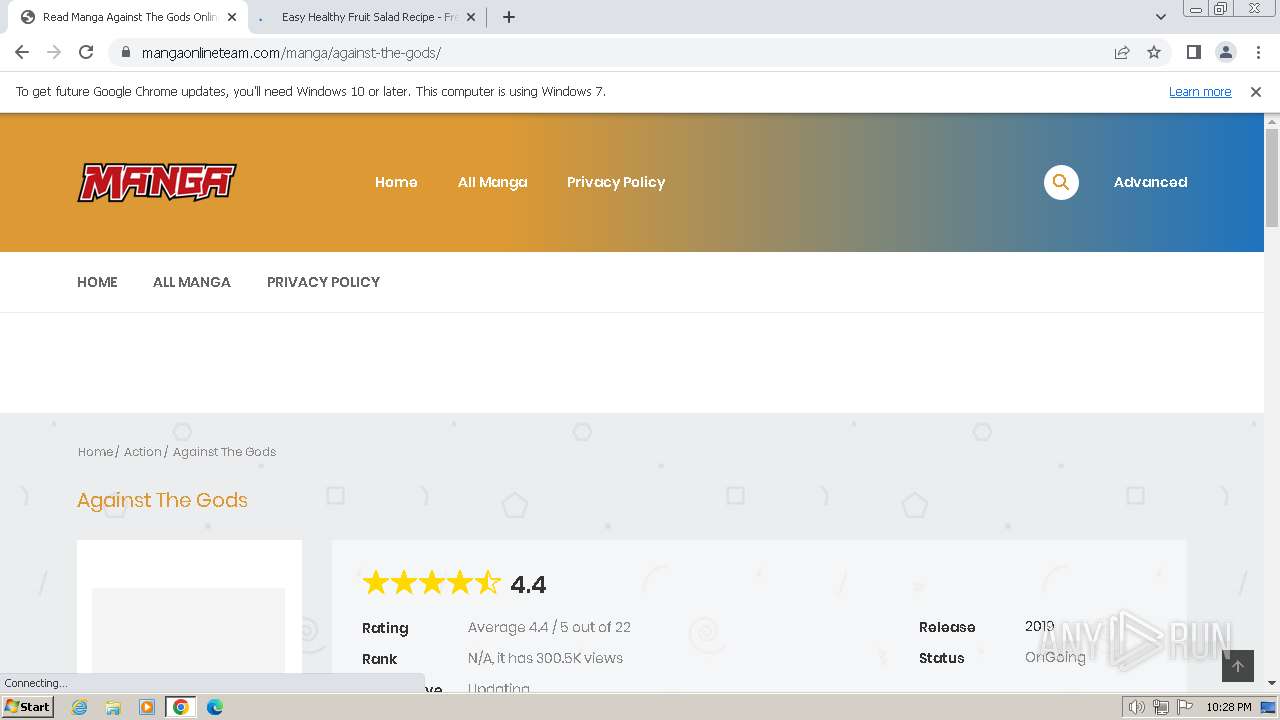Open a new tab with plus button
1280x720 pixels.
pyautogui.click(x=508, y=17)
